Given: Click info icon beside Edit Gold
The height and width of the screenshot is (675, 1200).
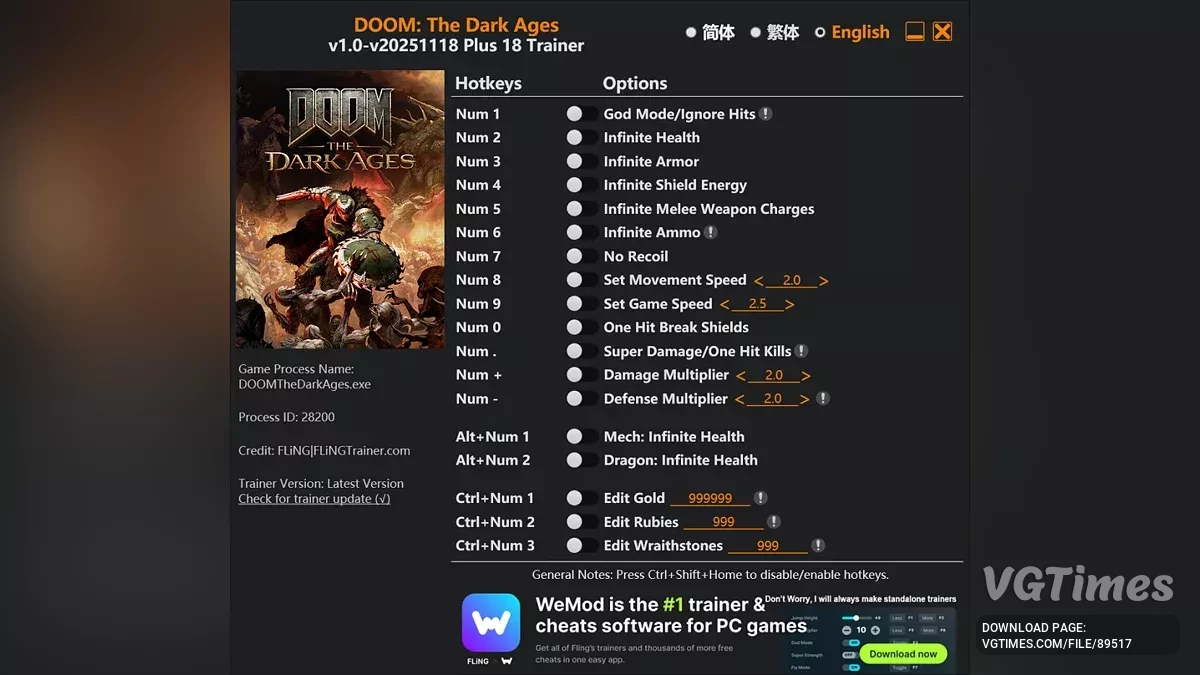Looking at the screenshot, I should [760, 498].
